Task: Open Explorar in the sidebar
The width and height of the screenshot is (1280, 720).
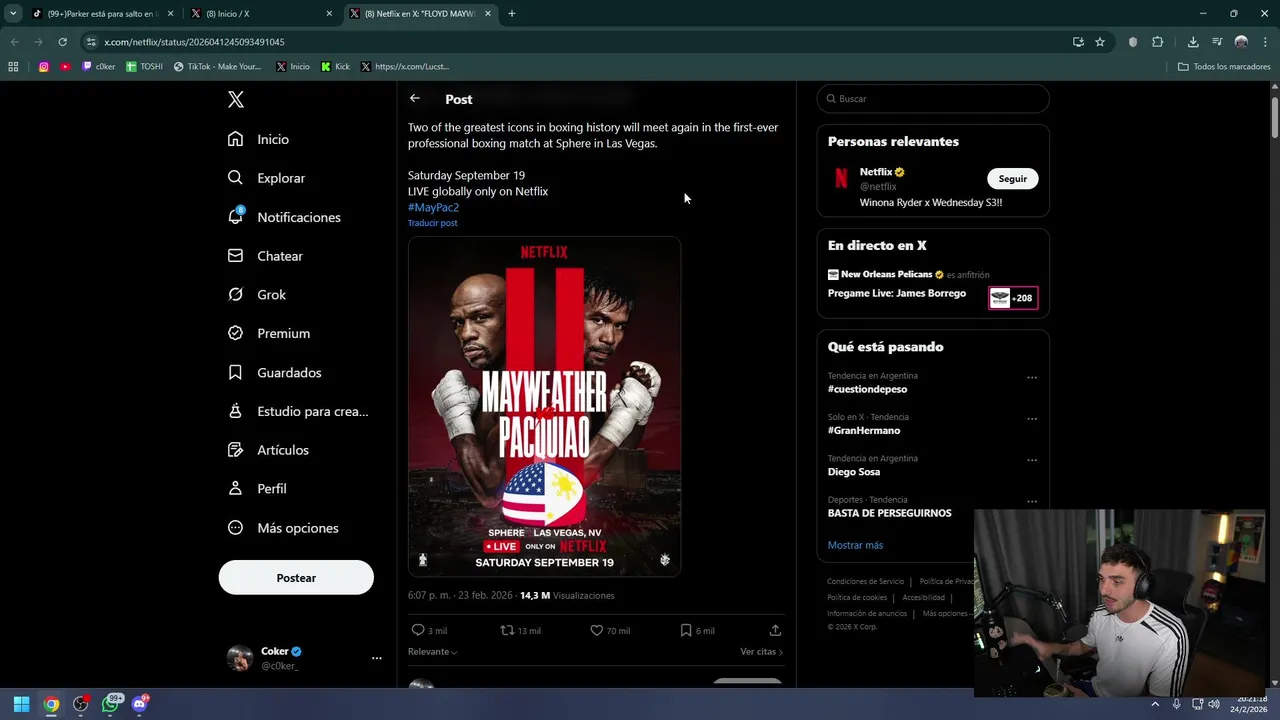Action: click(267, 178)
